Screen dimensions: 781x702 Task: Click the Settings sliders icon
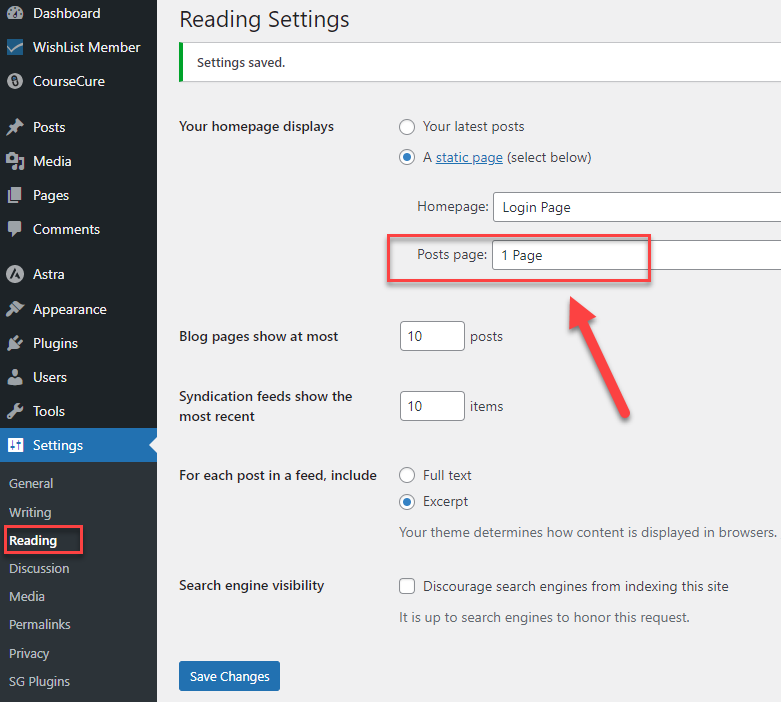pos(15,445)
